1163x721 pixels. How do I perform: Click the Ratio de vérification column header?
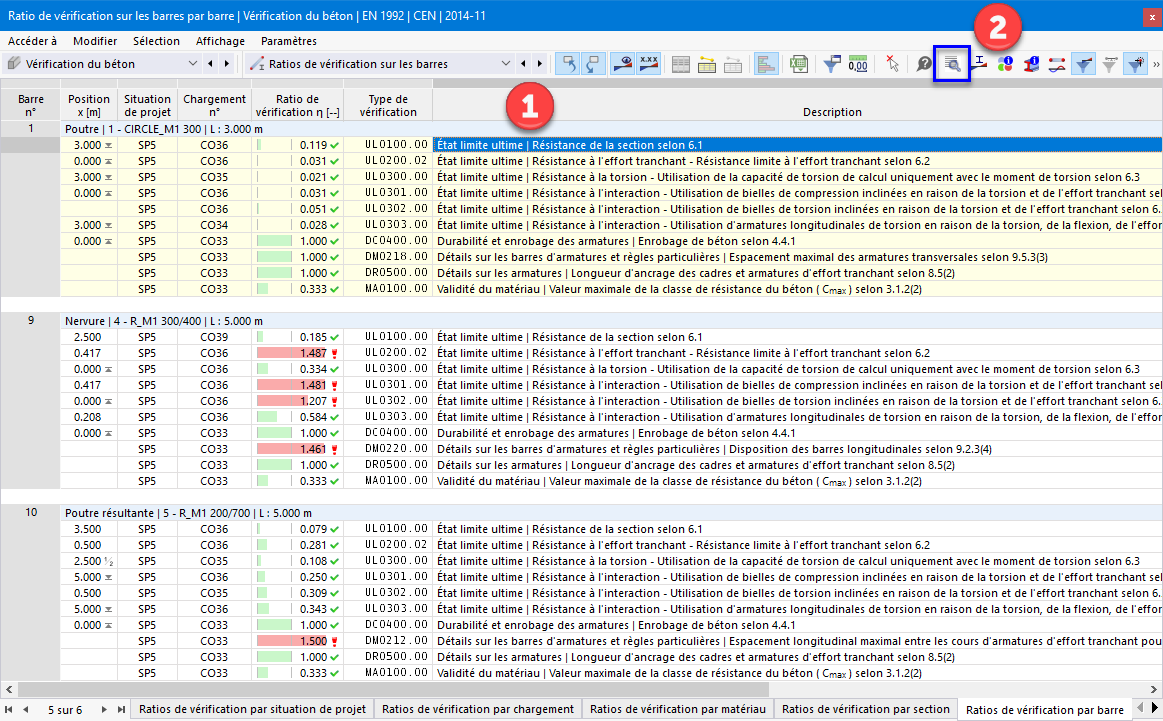point(297,105)
